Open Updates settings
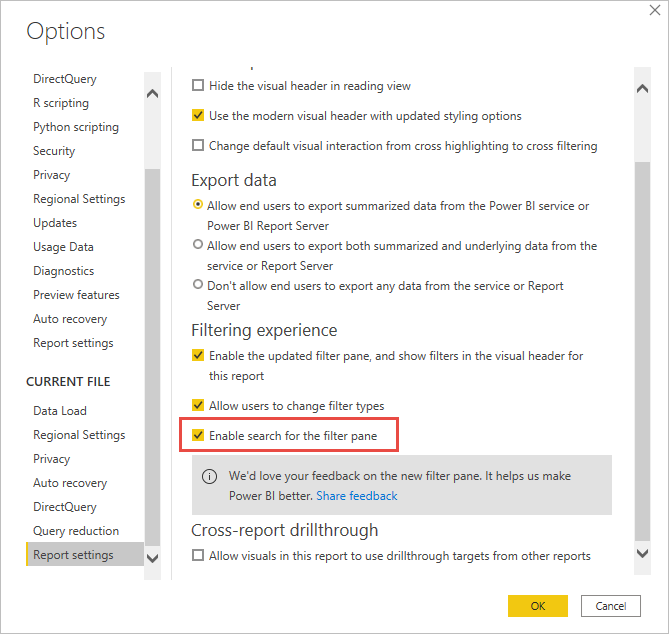 tap(55, 223)
